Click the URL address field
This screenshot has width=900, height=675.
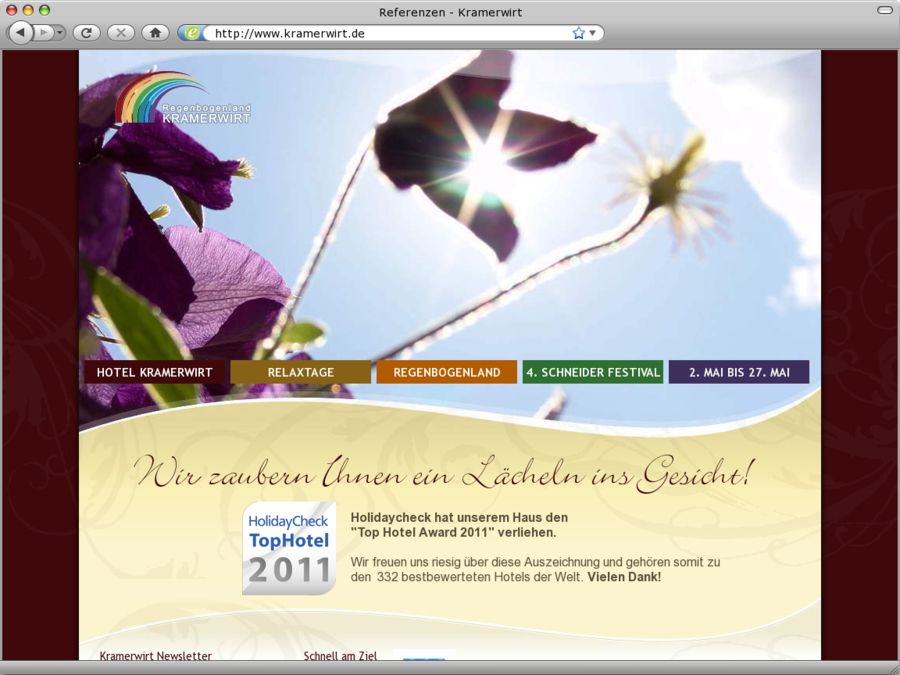point(390,33)
